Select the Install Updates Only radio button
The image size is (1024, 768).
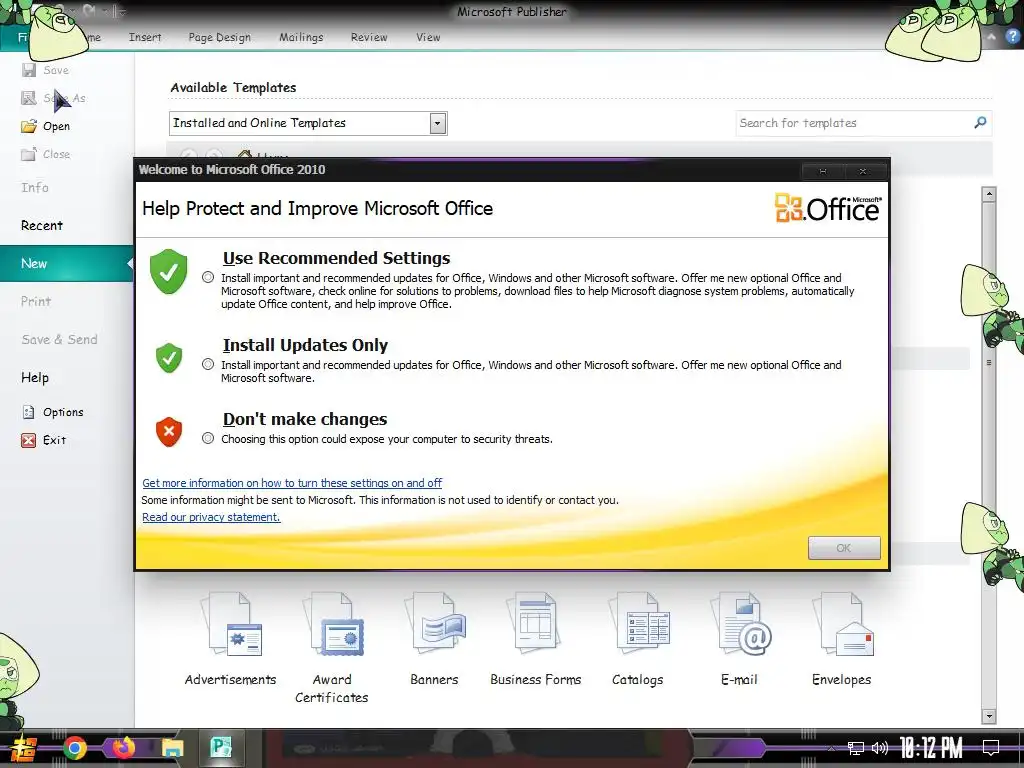(x=208, y=364)
